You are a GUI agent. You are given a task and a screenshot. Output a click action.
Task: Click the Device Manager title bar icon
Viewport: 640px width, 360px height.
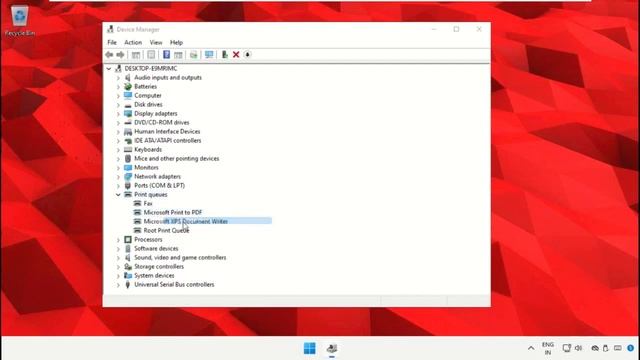tap(110, 29)
